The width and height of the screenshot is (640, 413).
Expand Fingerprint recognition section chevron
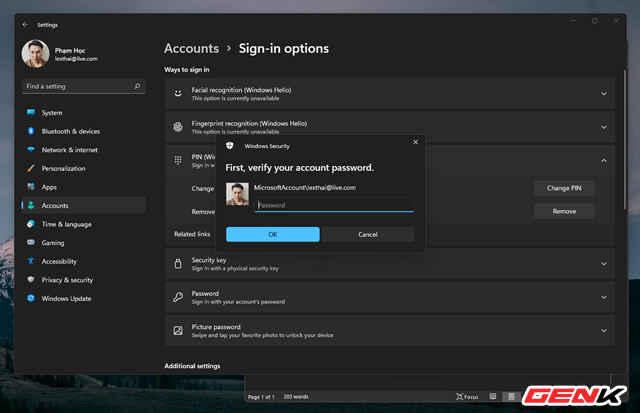click(x=604, y=127)
